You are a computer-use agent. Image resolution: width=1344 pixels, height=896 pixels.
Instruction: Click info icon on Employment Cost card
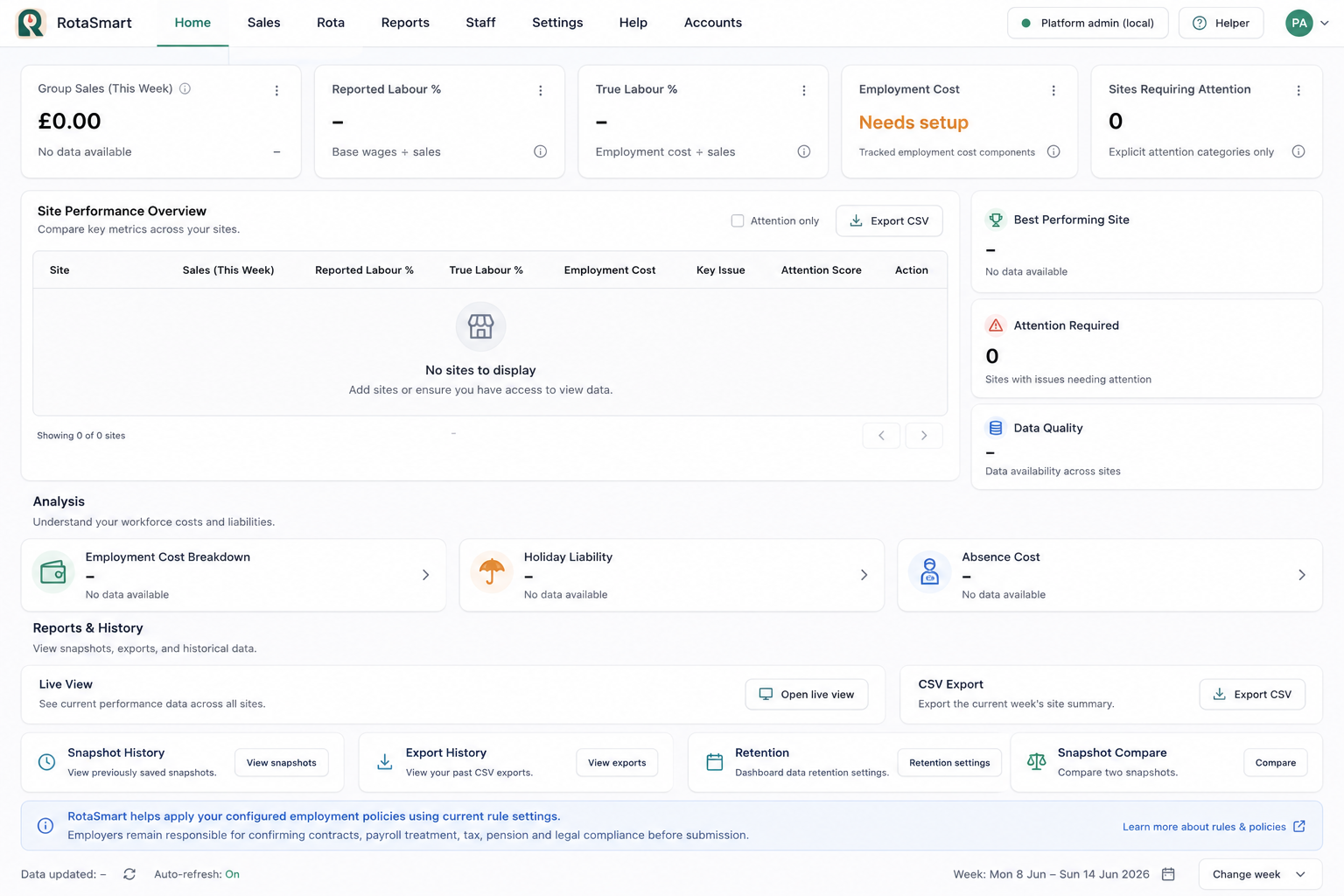pyautogui.click(x=1053, y=151)
